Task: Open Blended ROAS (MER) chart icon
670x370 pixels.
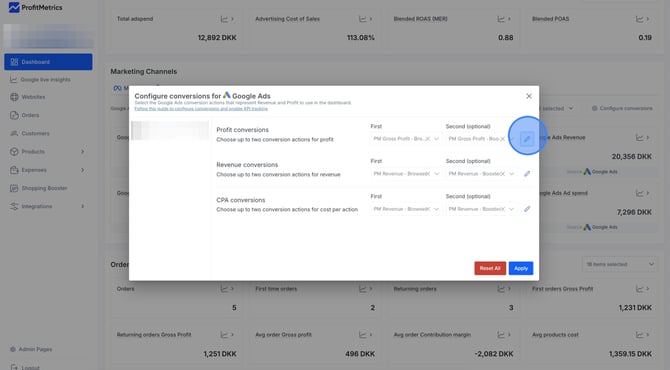Action: coord(501,19)
